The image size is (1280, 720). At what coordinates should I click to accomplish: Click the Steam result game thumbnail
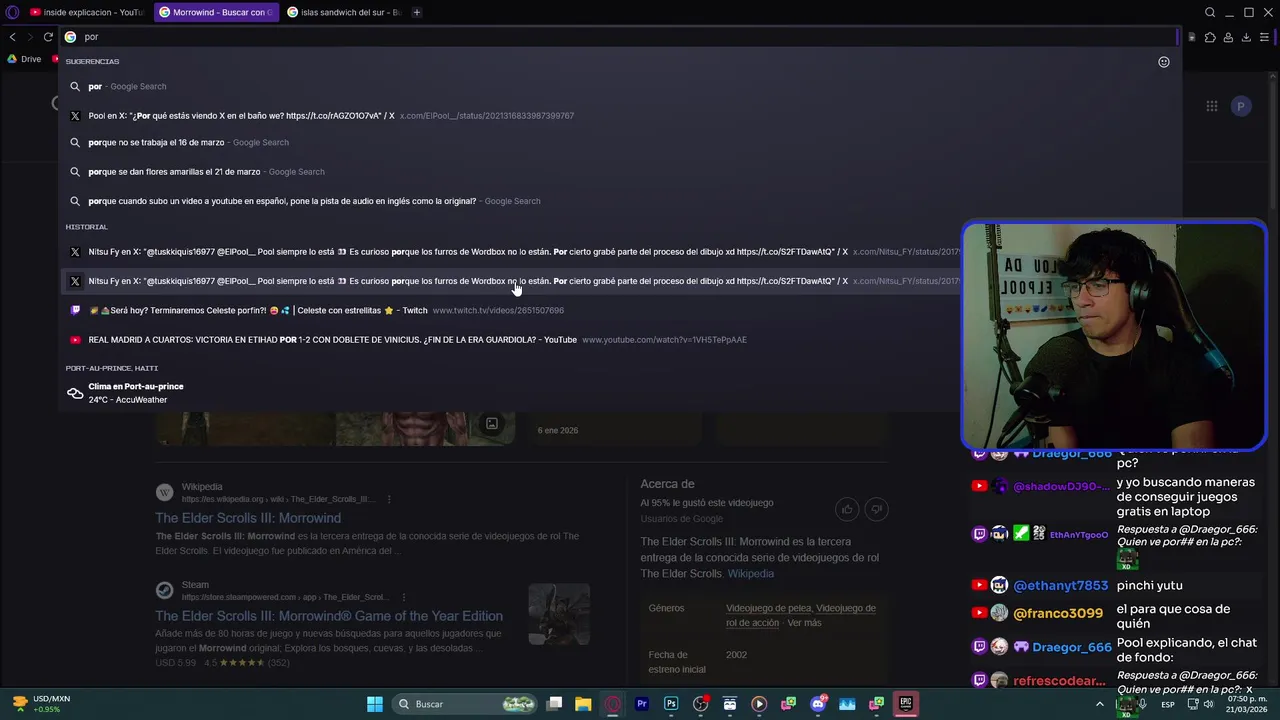(x=559, y=614)
